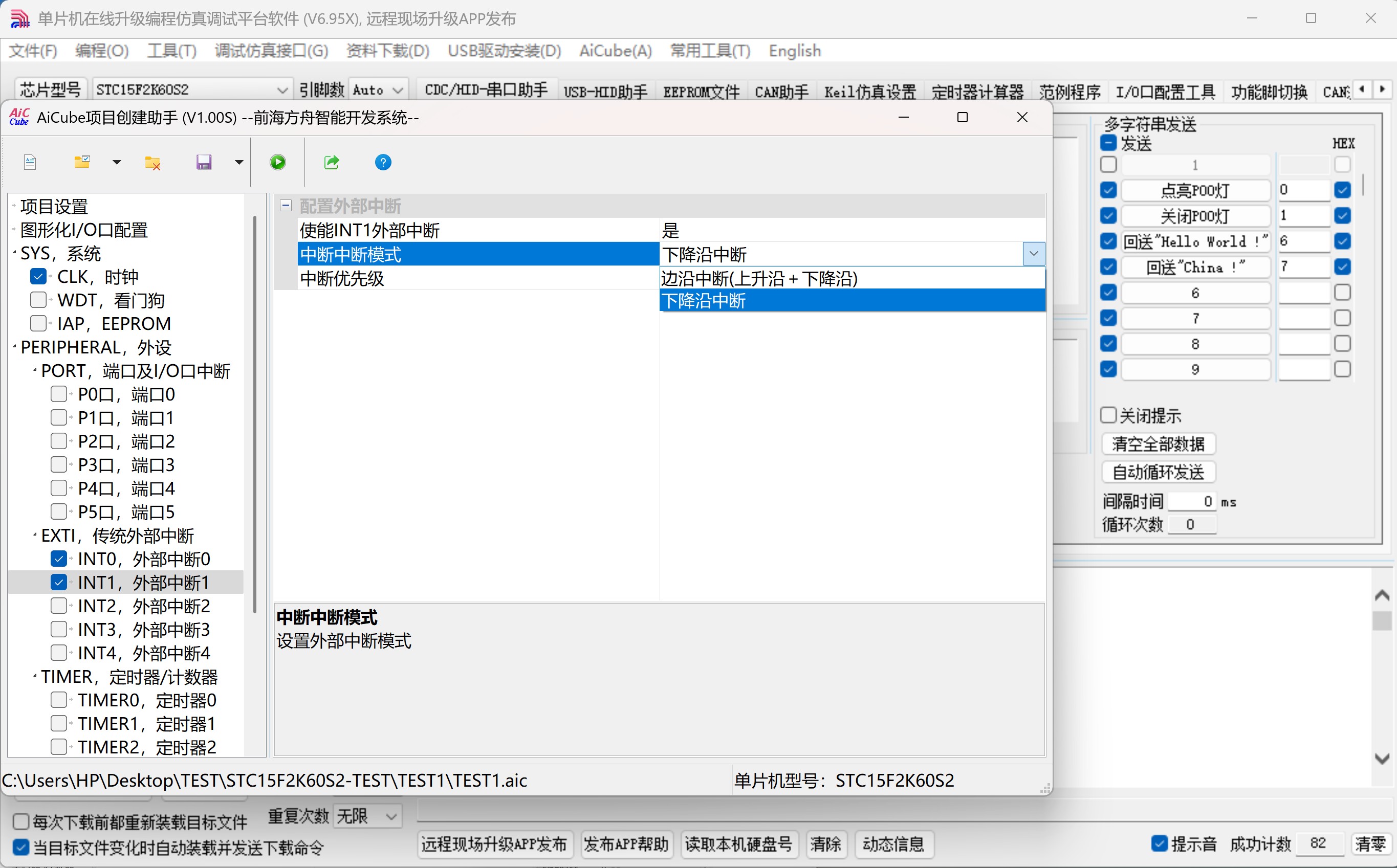Click 读取本机硬盘号 button
This screenshot has height=868, width=1397.
(x=738, y=844)
